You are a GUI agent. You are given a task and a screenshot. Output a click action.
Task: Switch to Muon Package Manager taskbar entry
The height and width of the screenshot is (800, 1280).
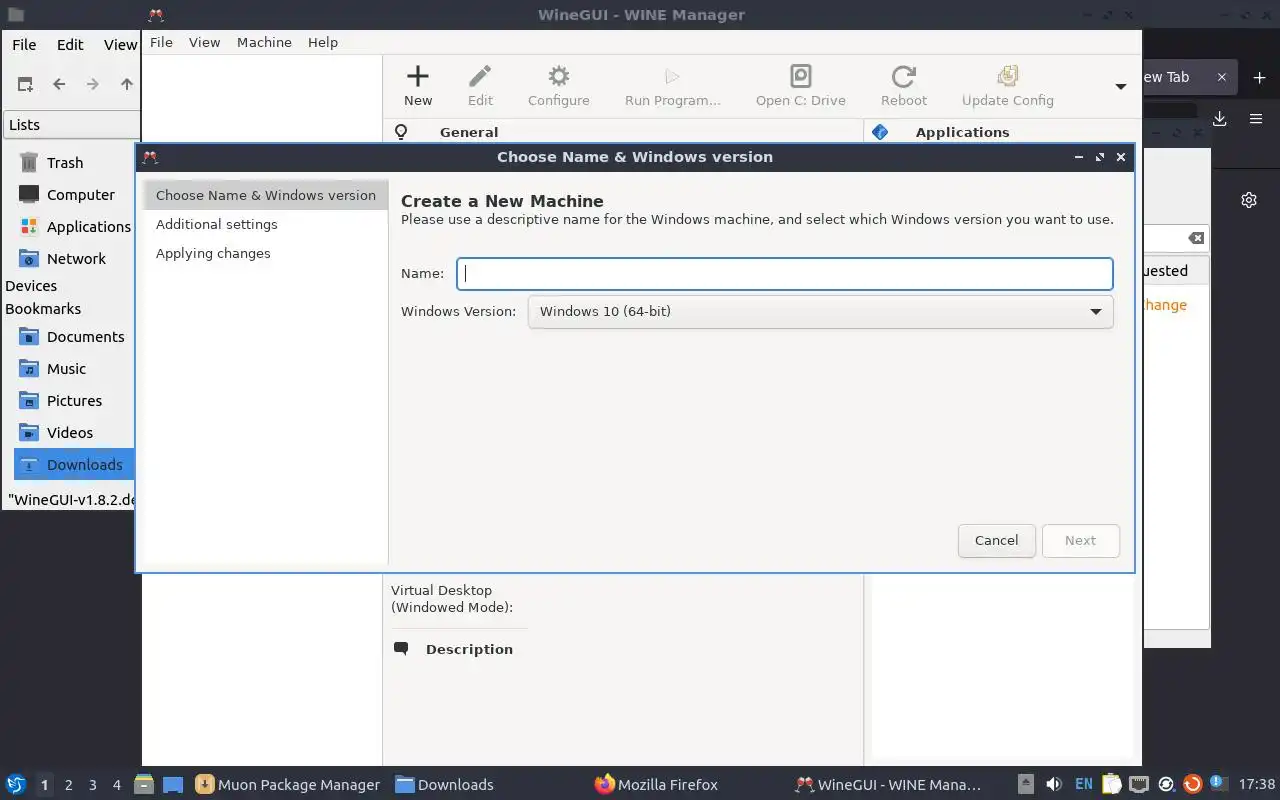point(288,785)
